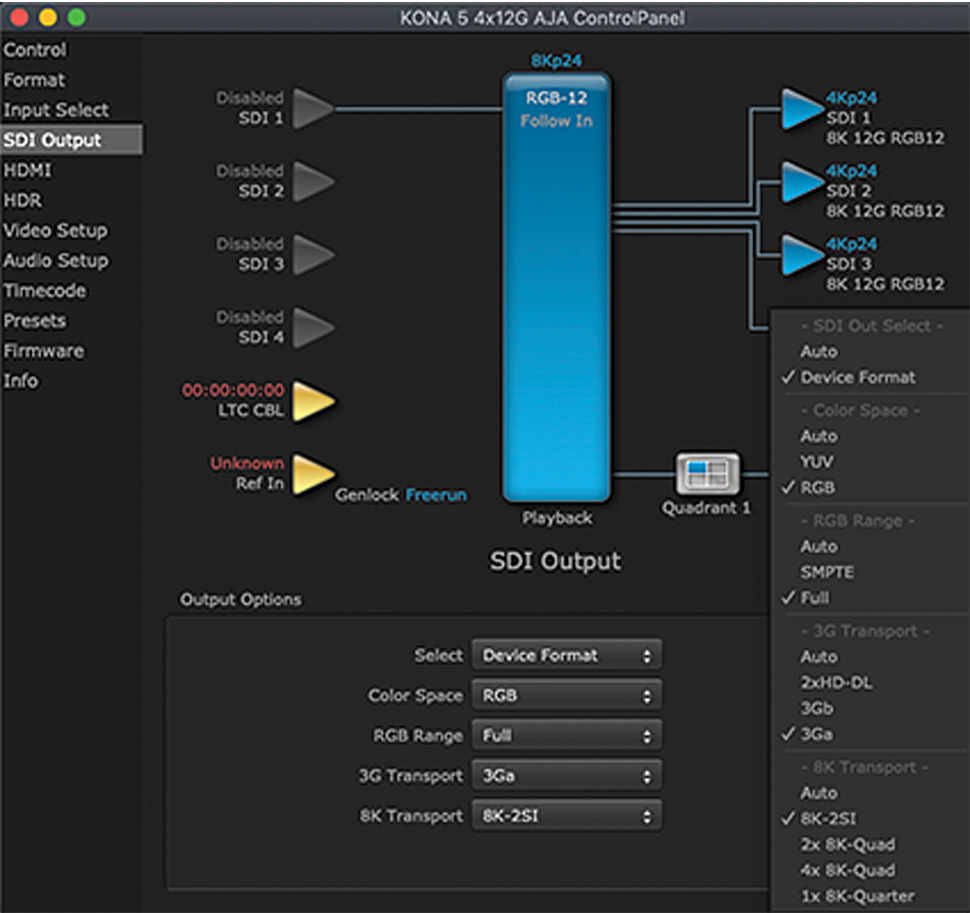Screen dimensions: 970x913
Task: Click the 4Kp24 label beside SDI 2 output
Action: (851, 171)
